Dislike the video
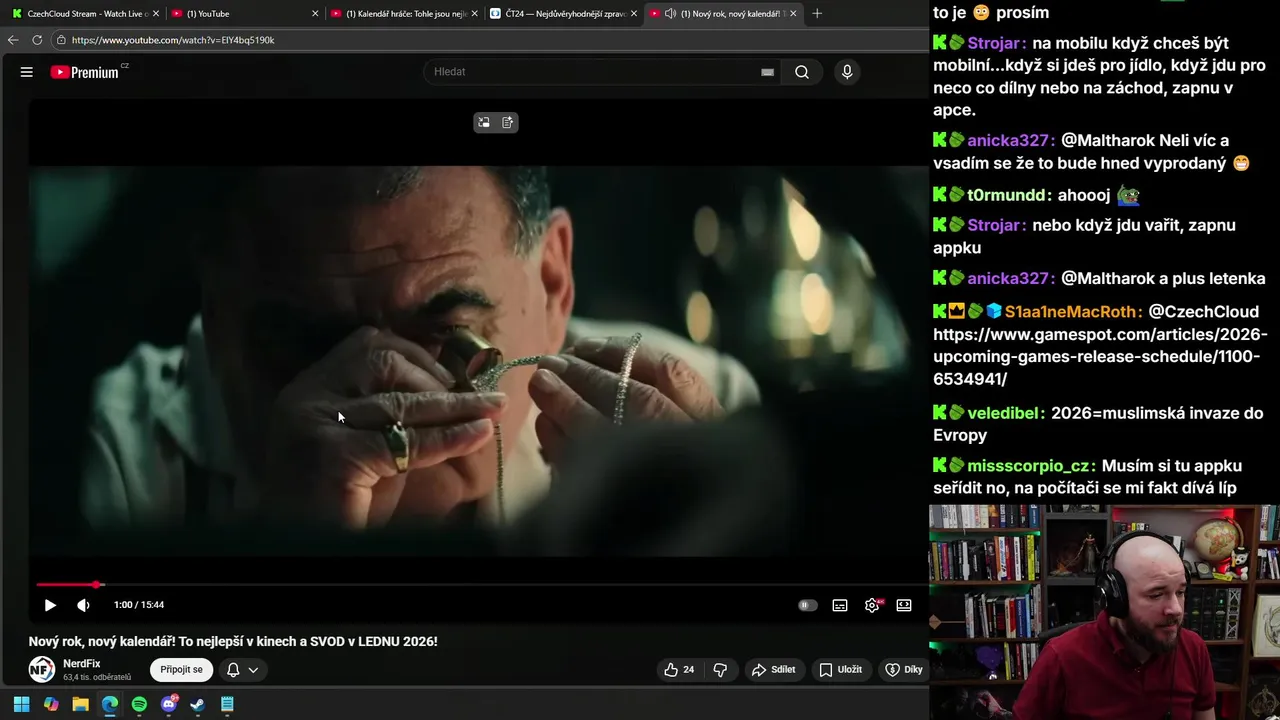This screenshot has width=1280, height=720. click(720, 670)
